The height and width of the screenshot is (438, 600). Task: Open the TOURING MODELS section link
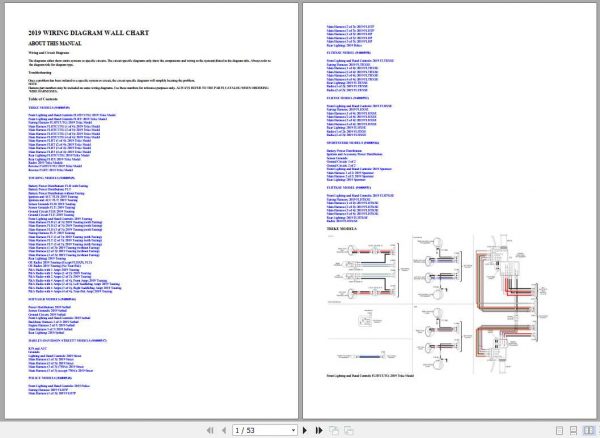[51, 178]
